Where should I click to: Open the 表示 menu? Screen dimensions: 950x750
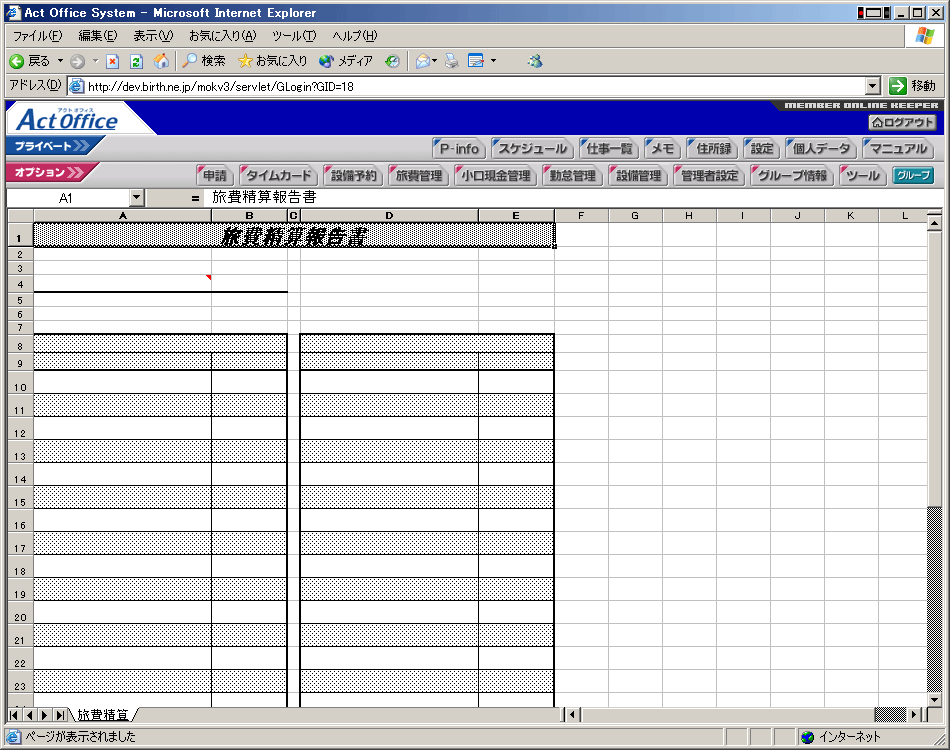(x=152, y=36)
